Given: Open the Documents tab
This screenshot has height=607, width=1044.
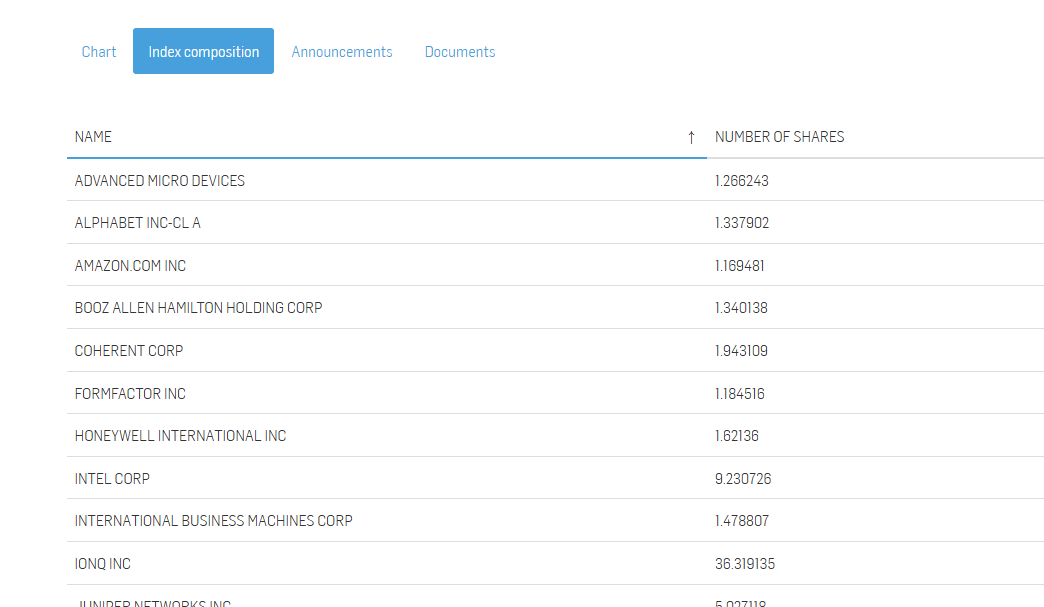Looking at the screenshot, I should point(459,52).
